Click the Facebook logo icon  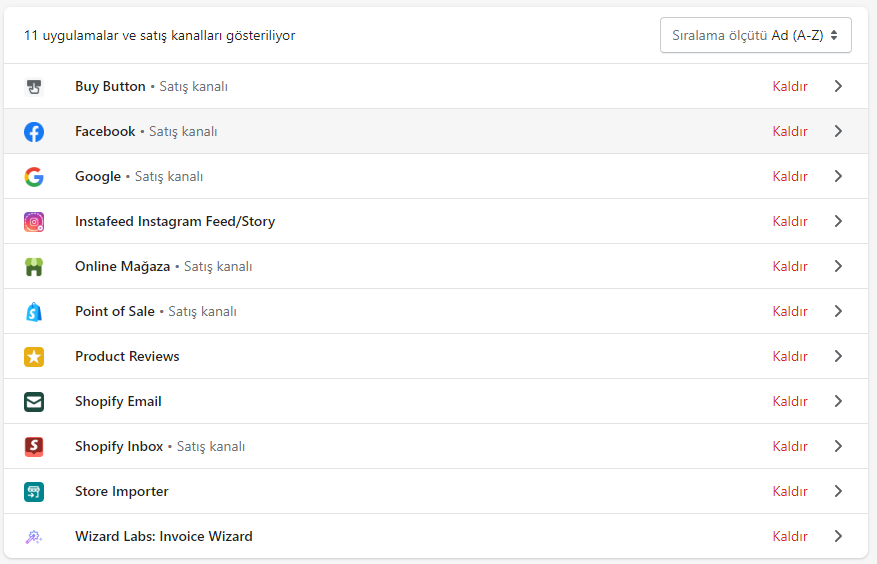34,131
